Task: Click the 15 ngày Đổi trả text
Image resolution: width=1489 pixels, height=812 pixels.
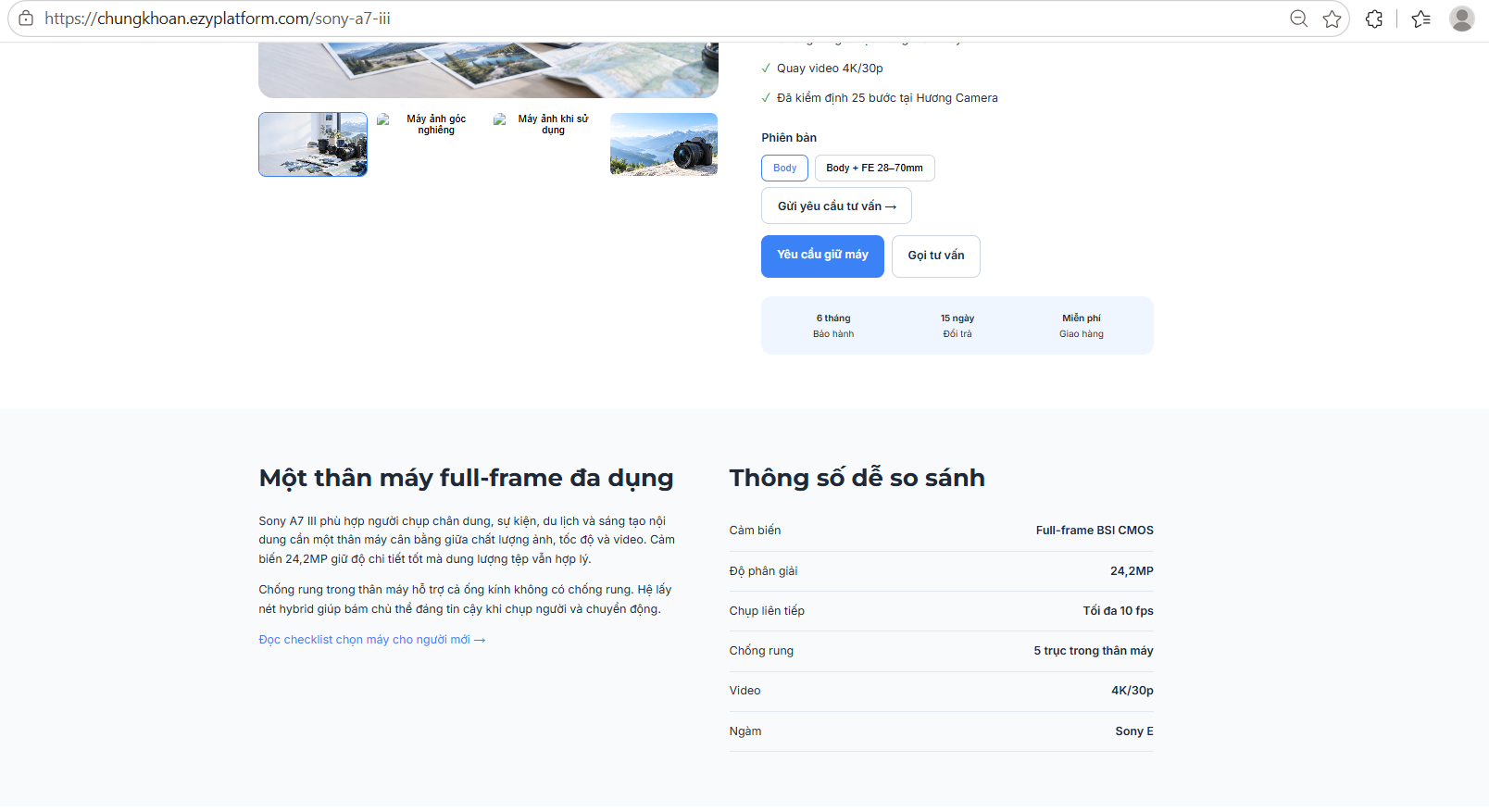Action: (x=957, y=326)
